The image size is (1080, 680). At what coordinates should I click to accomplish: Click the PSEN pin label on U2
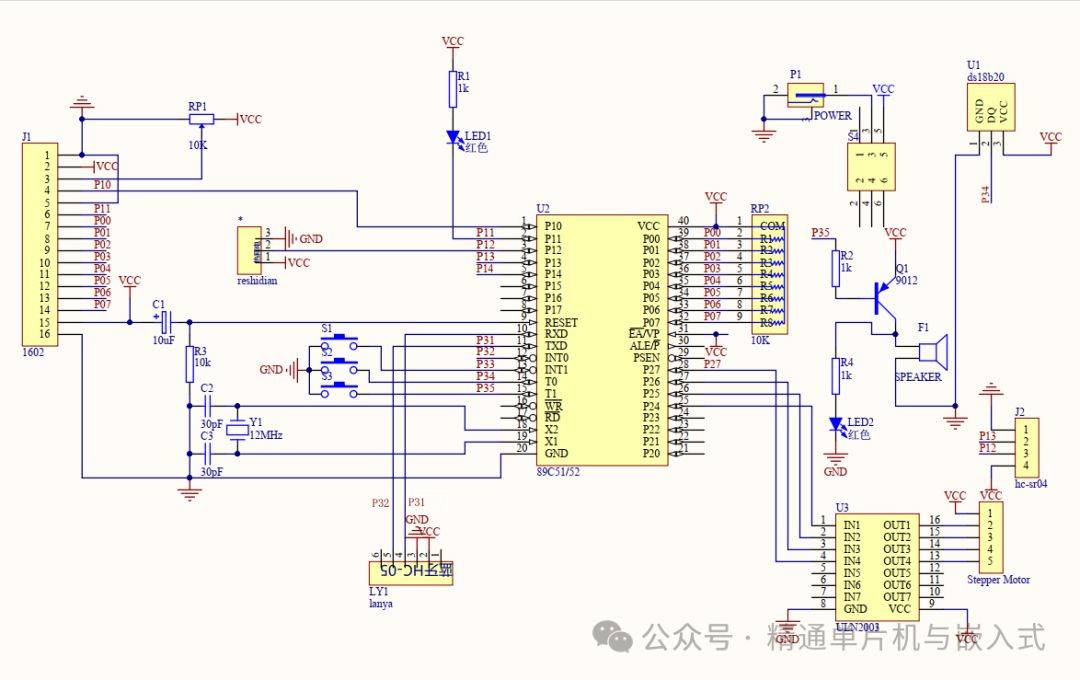pos(647,358)
